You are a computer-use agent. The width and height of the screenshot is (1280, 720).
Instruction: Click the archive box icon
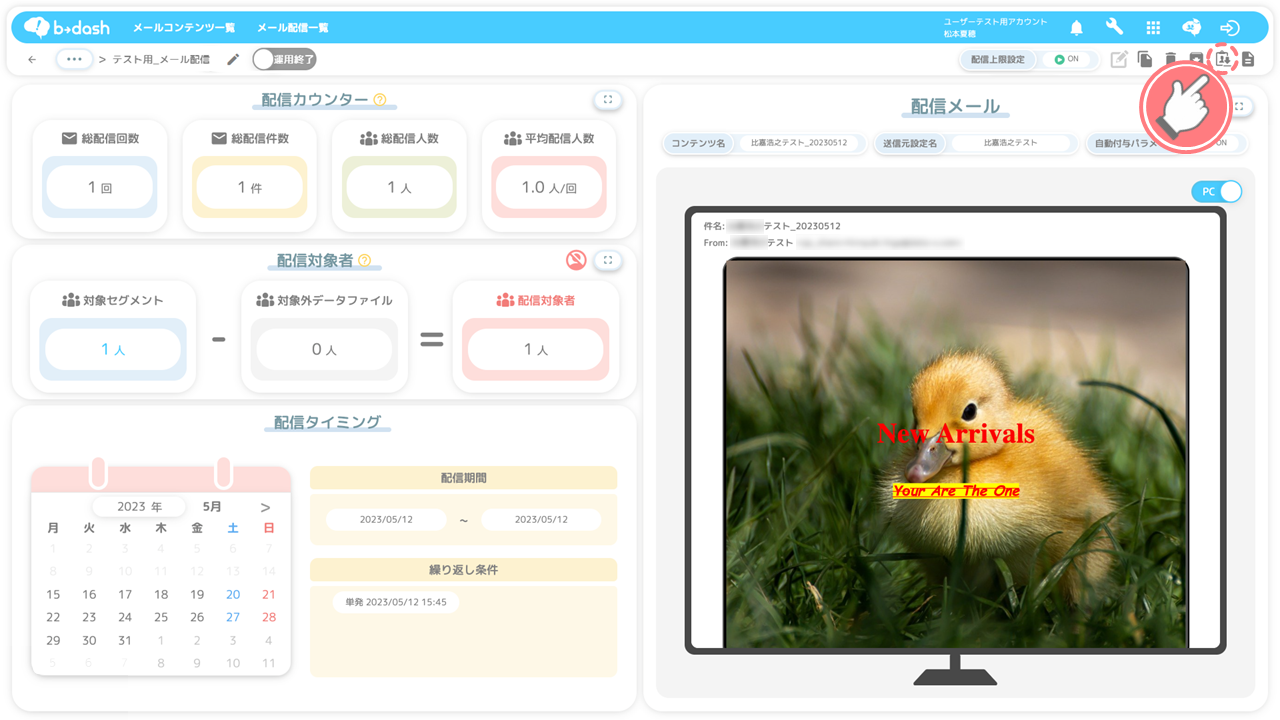tap(1196, 60)
